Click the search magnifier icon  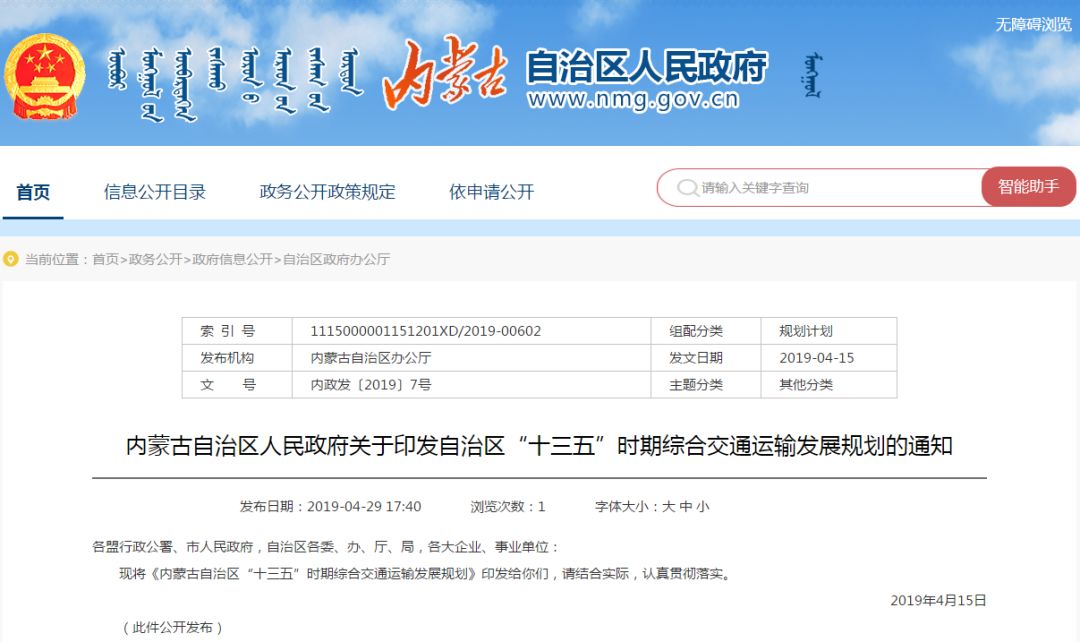(x=687, y=187)
